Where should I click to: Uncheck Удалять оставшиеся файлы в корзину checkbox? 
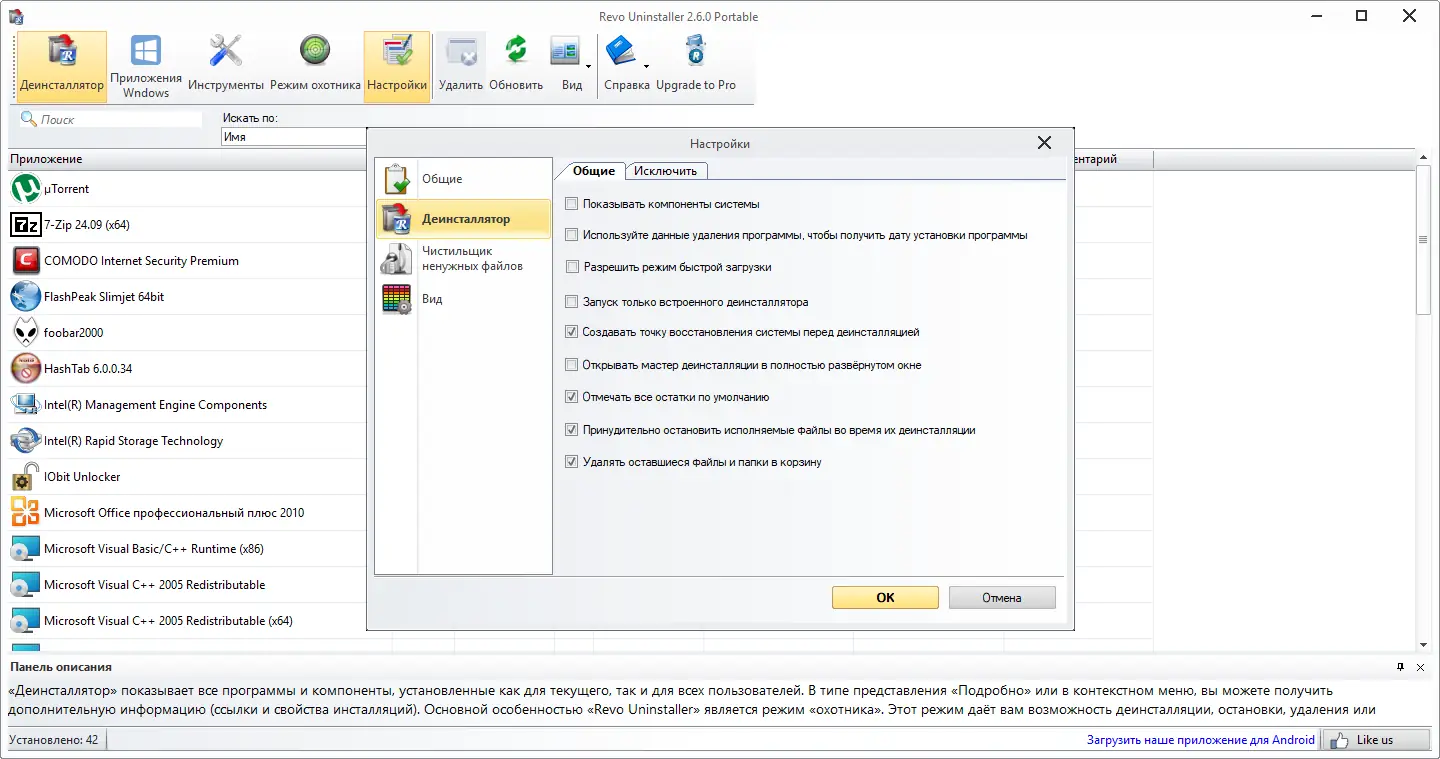pyautogui.click(x=572, y=462)
